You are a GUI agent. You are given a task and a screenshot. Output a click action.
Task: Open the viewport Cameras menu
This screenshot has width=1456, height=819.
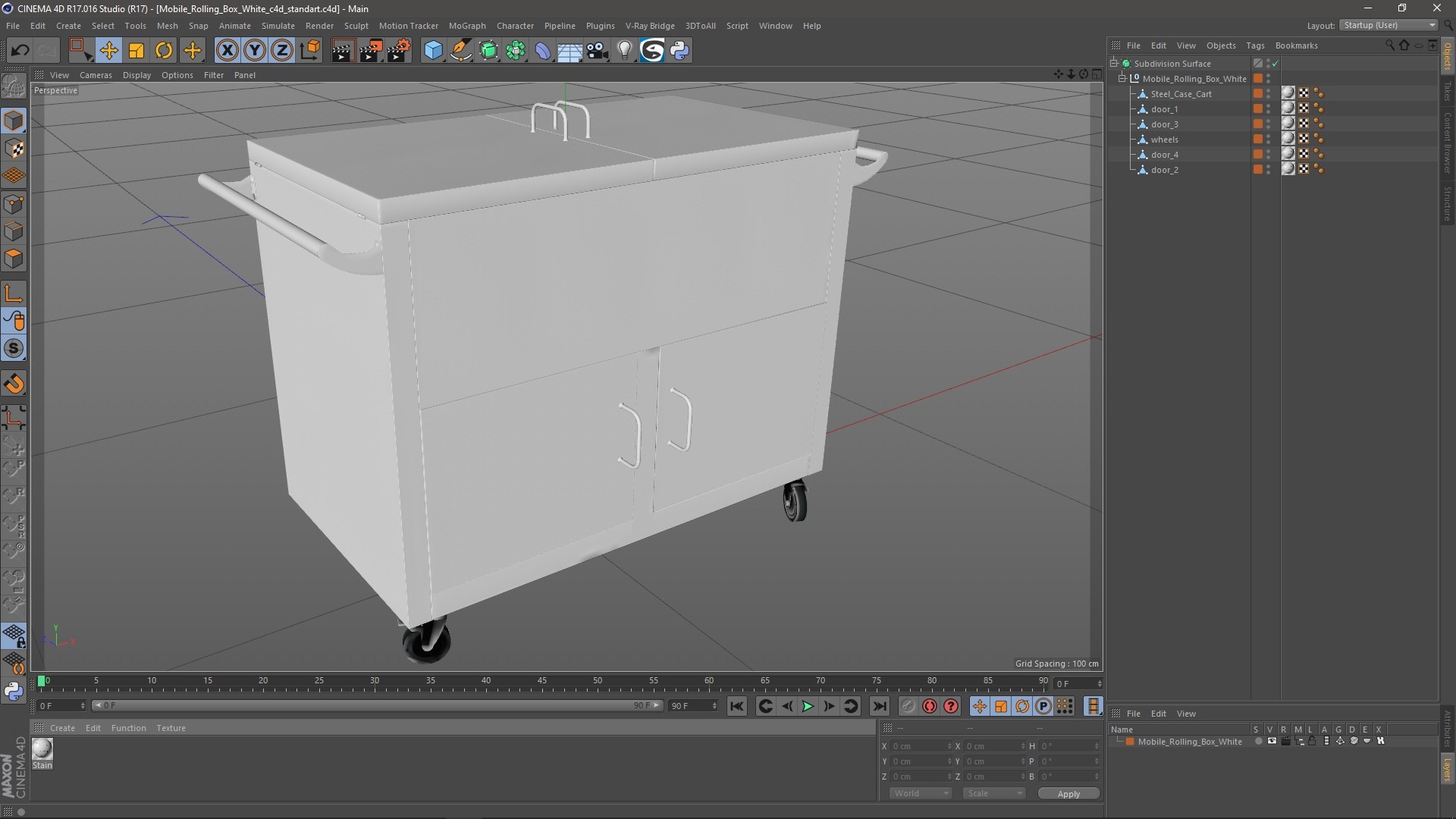(x=96, y=75)
